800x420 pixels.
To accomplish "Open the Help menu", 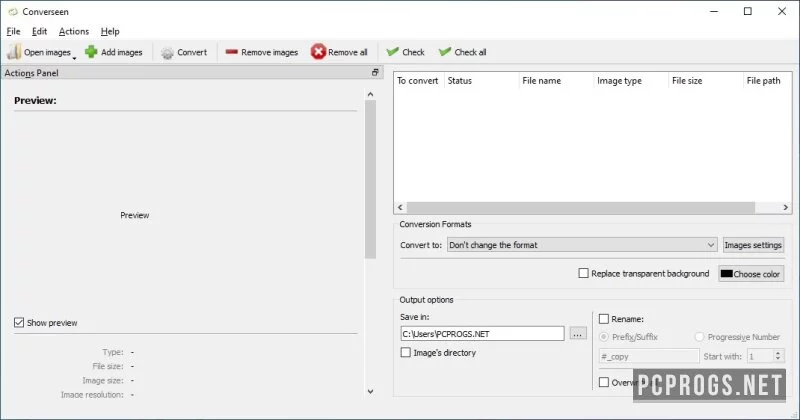I will [110, 32].
